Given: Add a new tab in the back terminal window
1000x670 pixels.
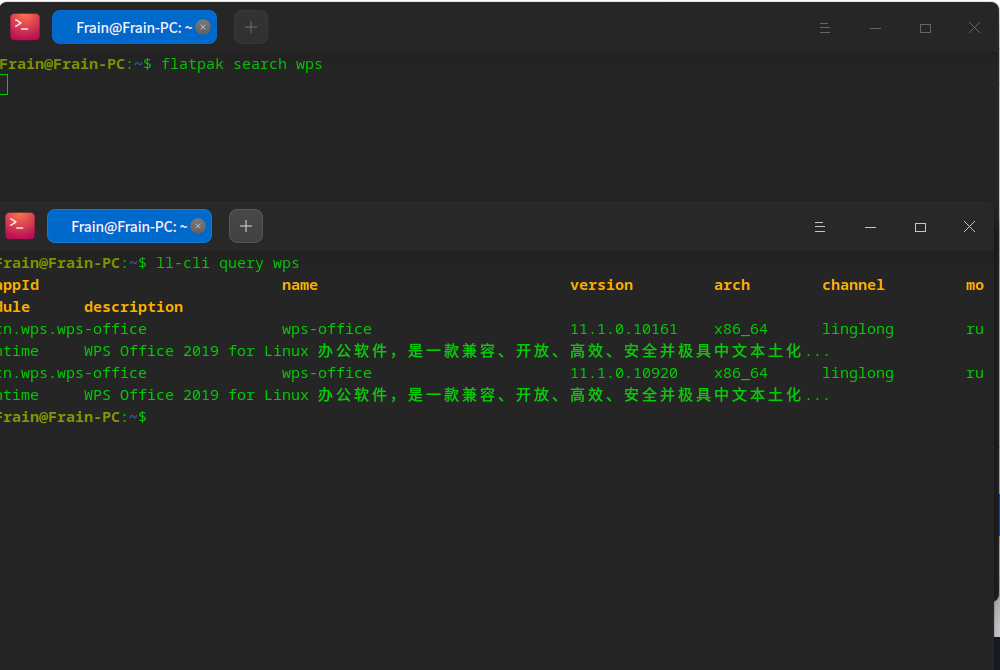Looking at the screenshot, I should point(251,27).
